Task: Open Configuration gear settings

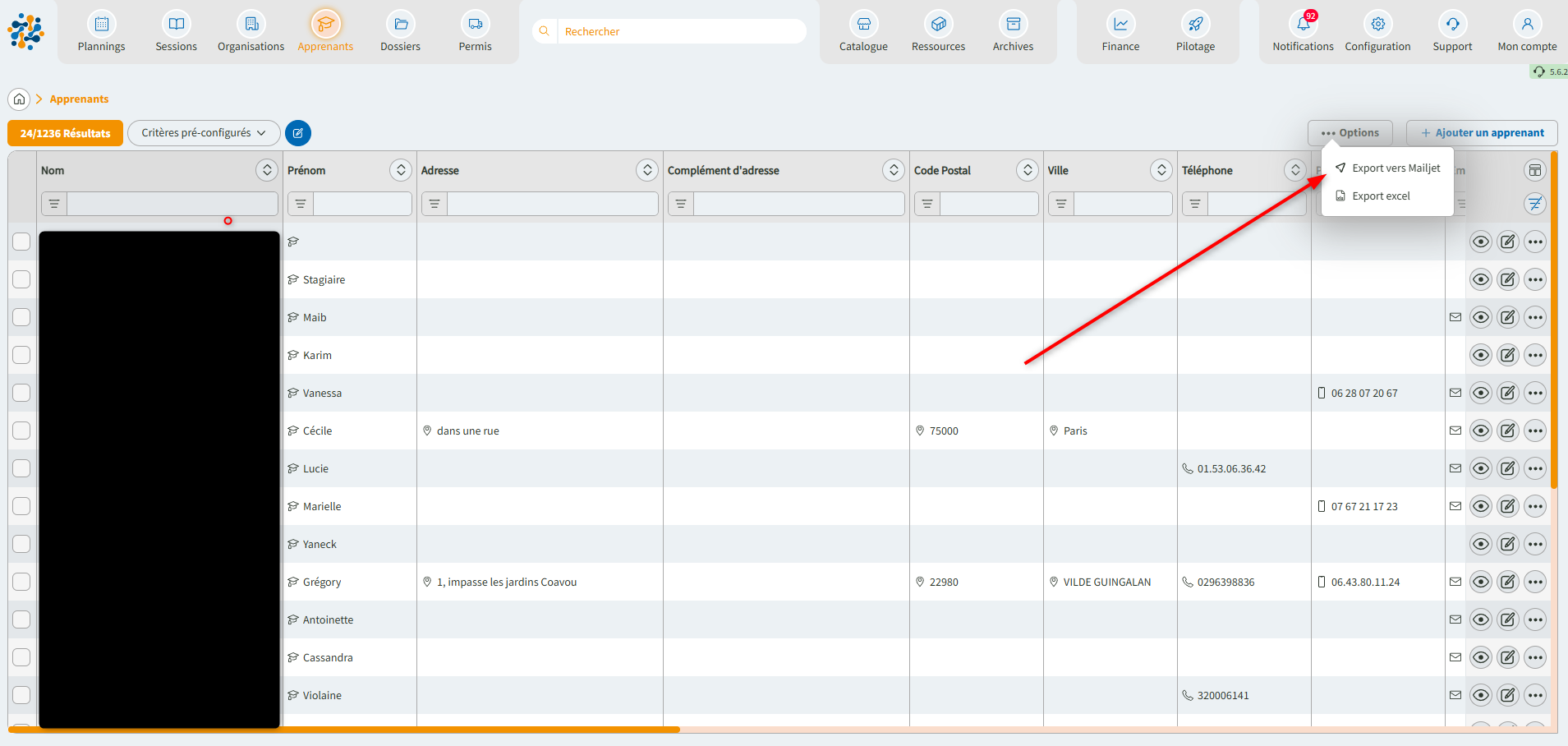Action: pos(1377,25)
